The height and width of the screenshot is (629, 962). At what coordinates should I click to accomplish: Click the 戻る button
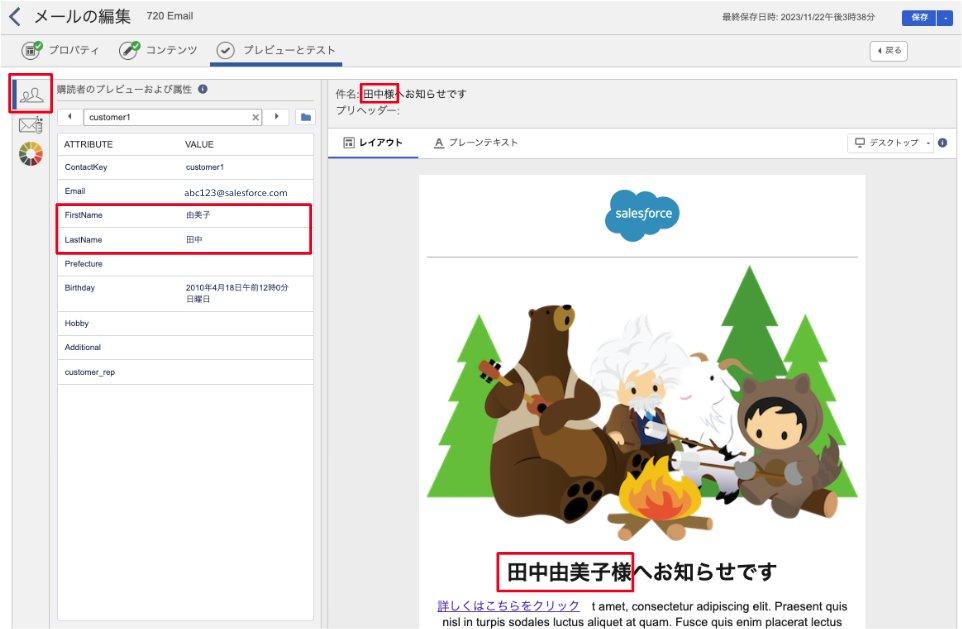point(888,51)
